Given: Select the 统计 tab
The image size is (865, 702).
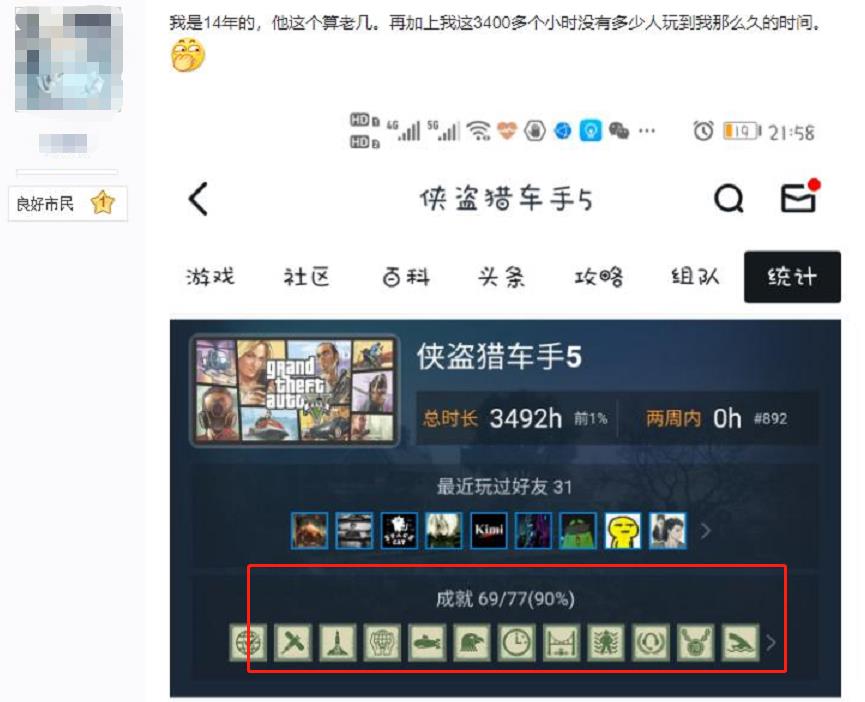Looking at the screenshot, I should [x=791, y=277].
